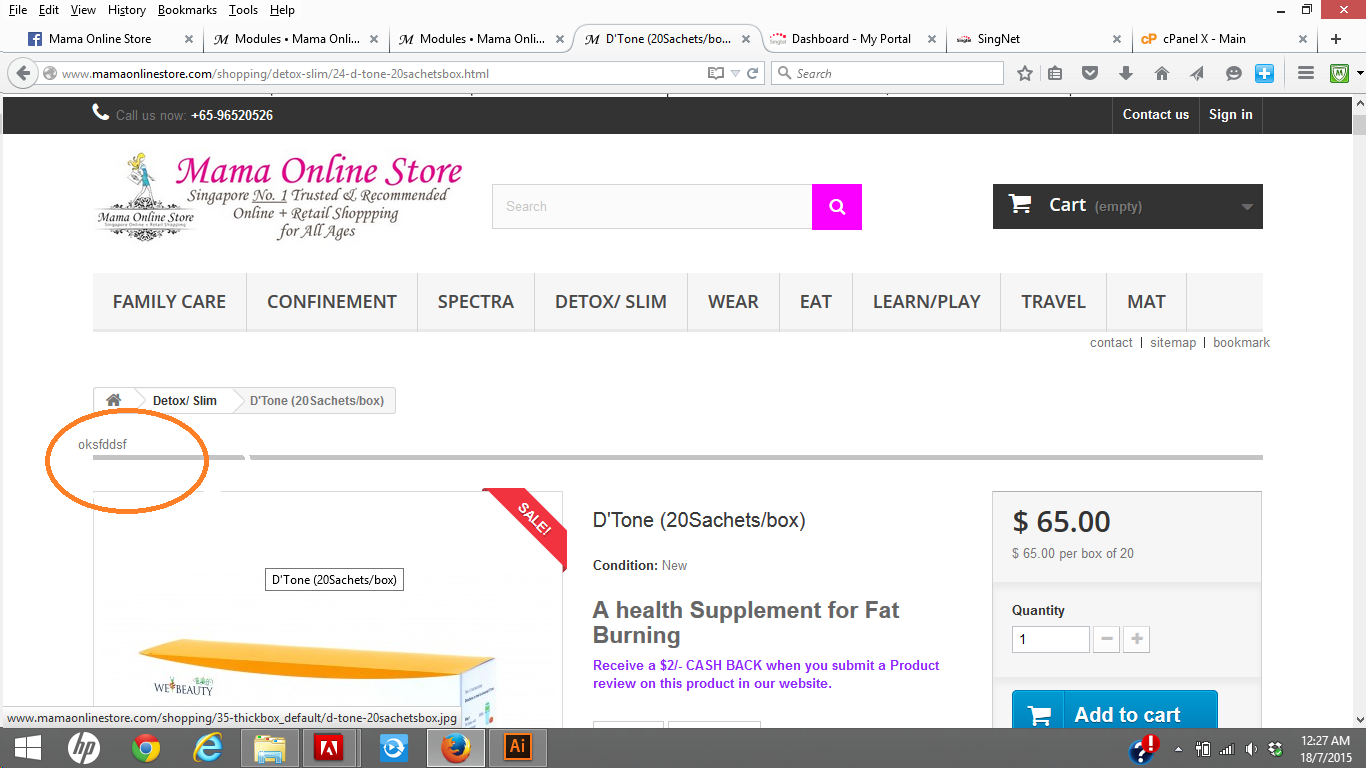This screenshot has height=768, width=1366.
Task: Open CONFINEMENT category menu
Action: click(332, 302)
